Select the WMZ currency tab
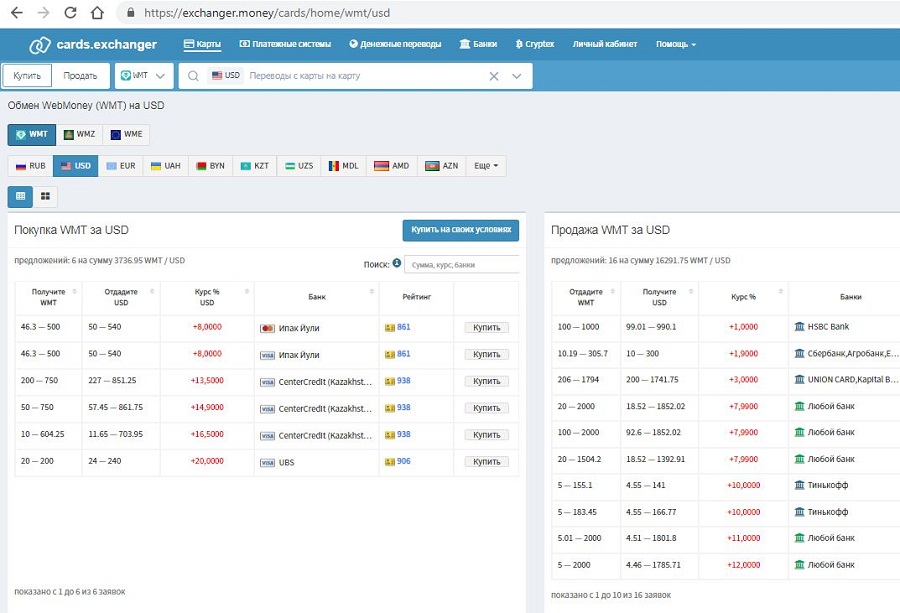 pyautogui.click(x=79, y=134)
